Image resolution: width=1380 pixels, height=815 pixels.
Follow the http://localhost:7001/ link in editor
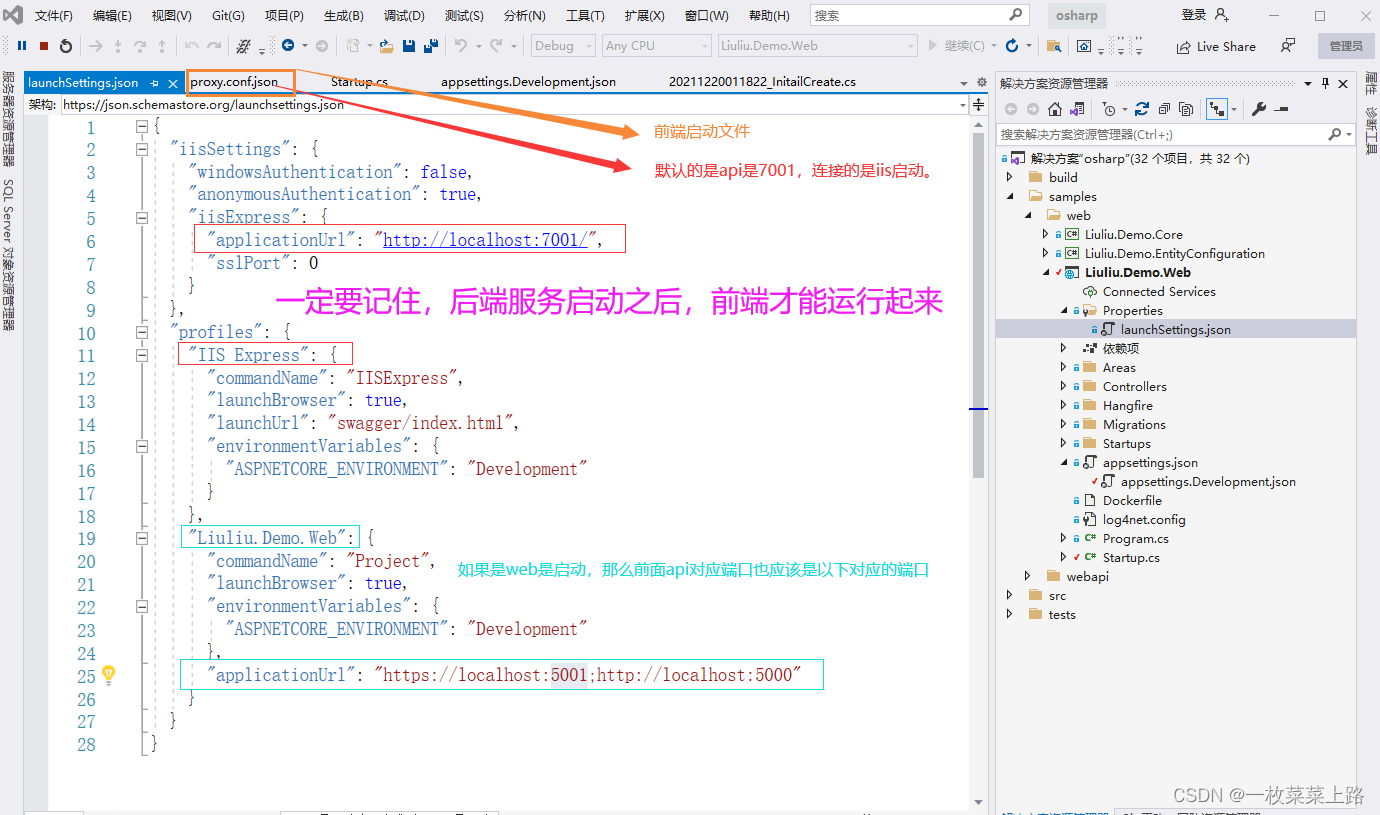pos(485,240)
